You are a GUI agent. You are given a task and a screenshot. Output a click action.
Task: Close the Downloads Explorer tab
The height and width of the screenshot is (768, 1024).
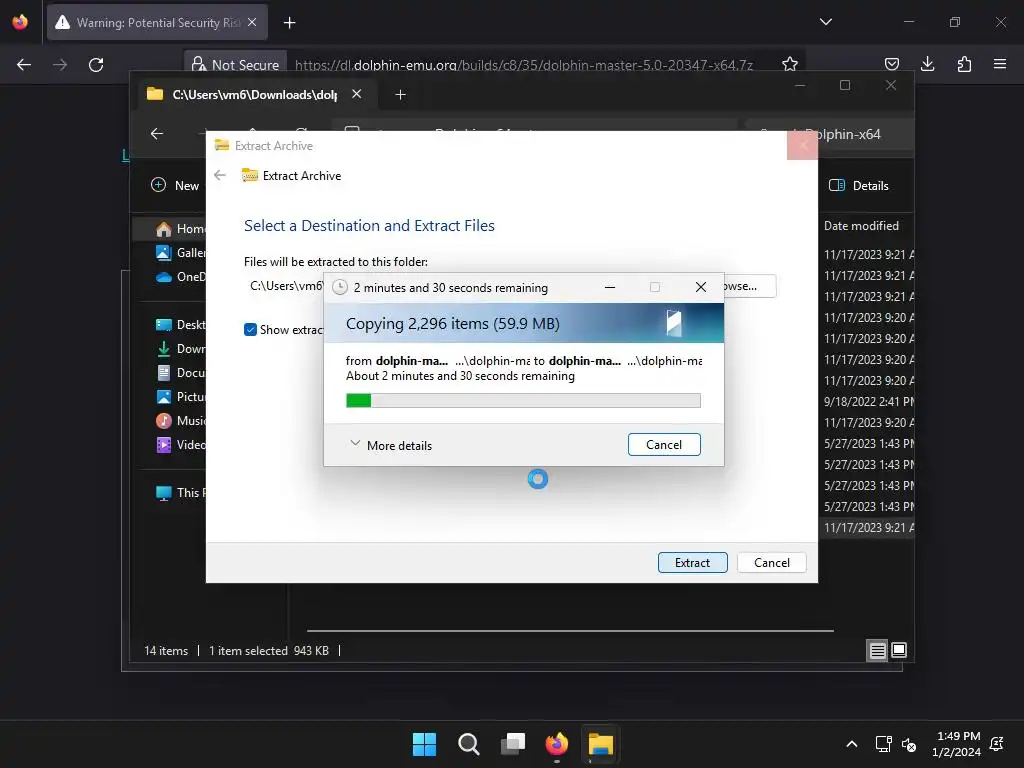click(357, 94)
